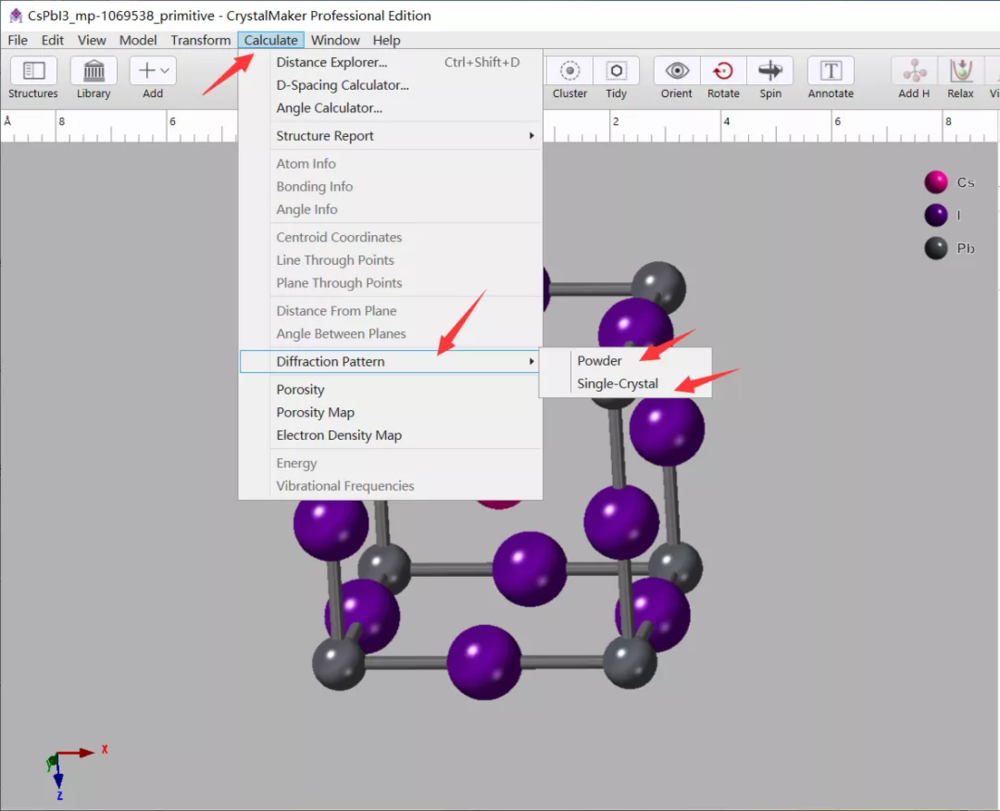
Task: Choose Electron Density Map menu item
Action: pos(390,435)
